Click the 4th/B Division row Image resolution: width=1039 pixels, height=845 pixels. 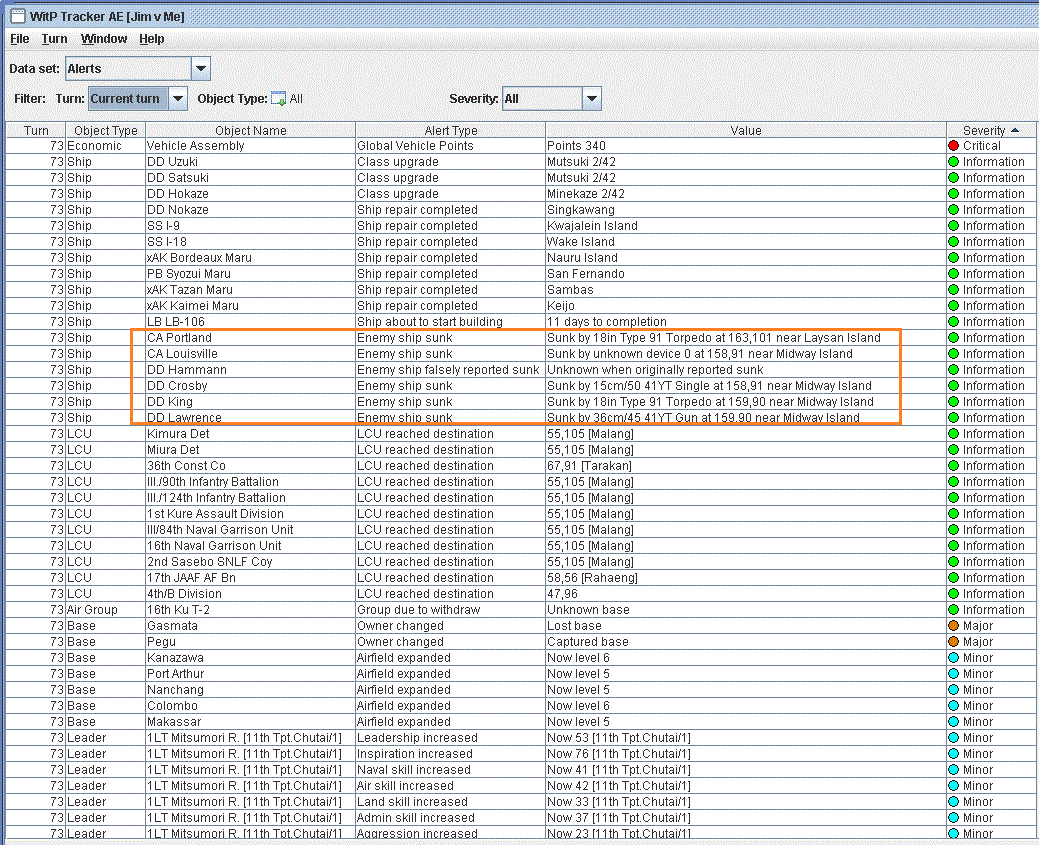click(x=521, y=594)
